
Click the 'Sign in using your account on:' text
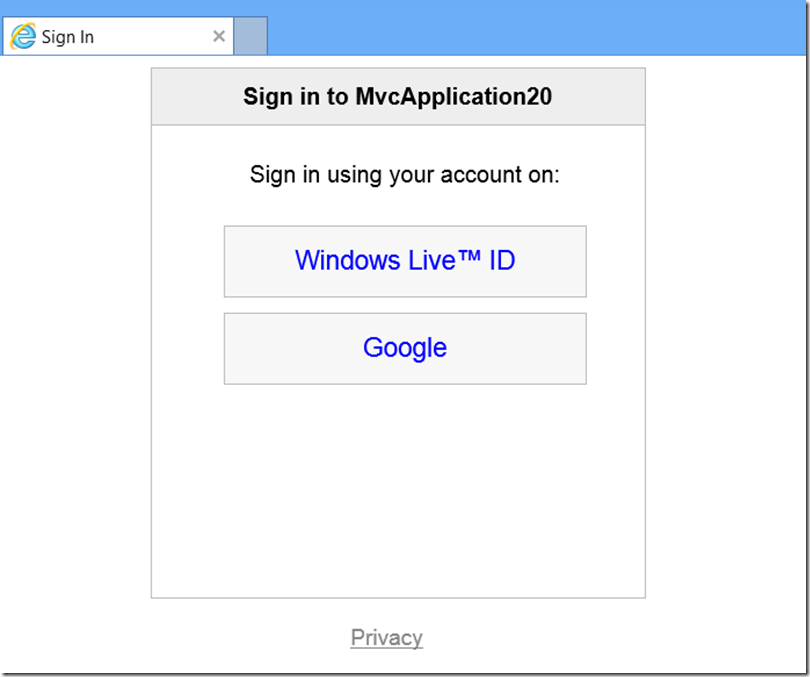[x=404, y=175]
